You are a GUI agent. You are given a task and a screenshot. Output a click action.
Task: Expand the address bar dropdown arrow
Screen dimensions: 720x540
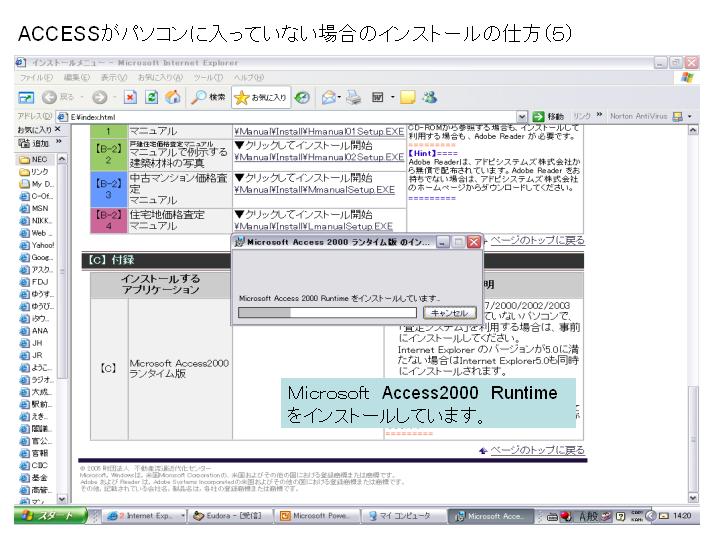pos(522,117)
